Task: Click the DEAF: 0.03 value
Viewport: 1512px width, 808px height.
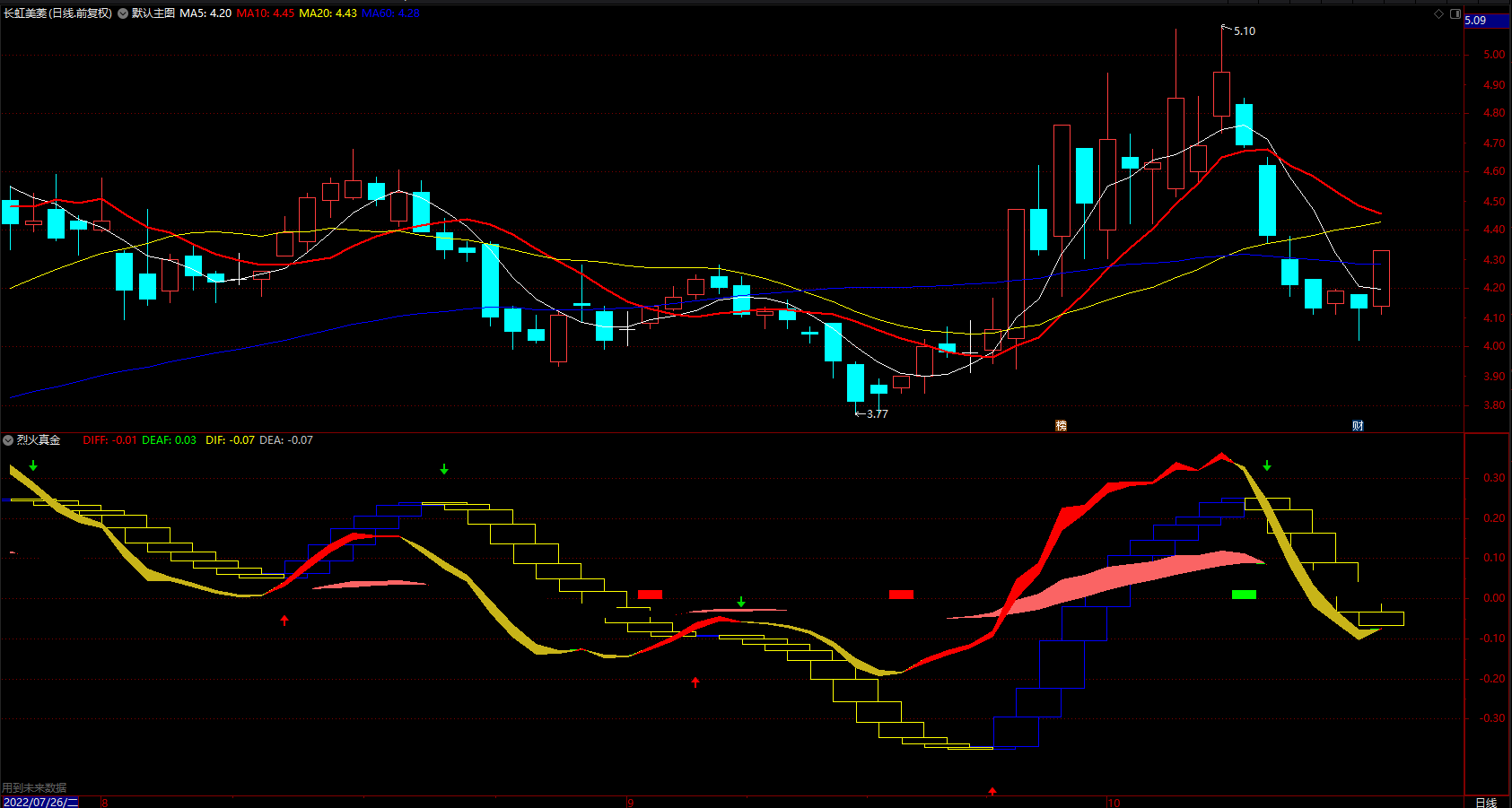Action: [169, 440]
